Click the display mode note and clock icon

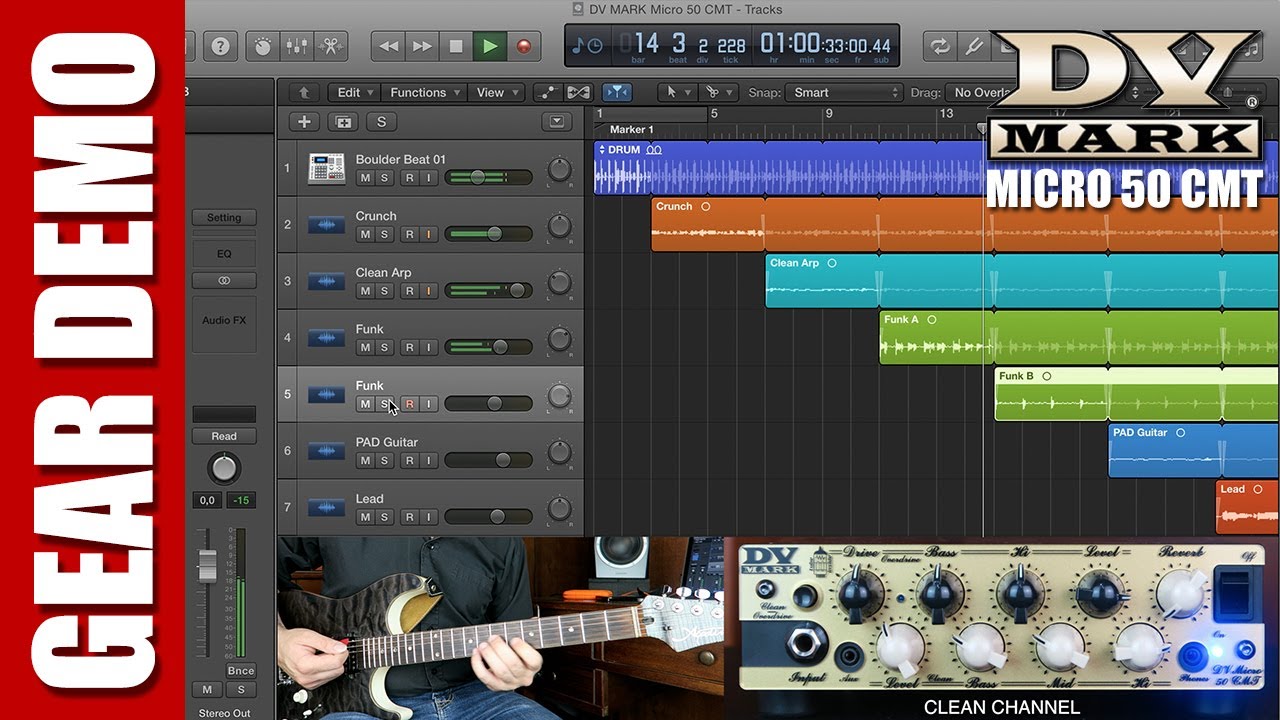tap(589, 46)
